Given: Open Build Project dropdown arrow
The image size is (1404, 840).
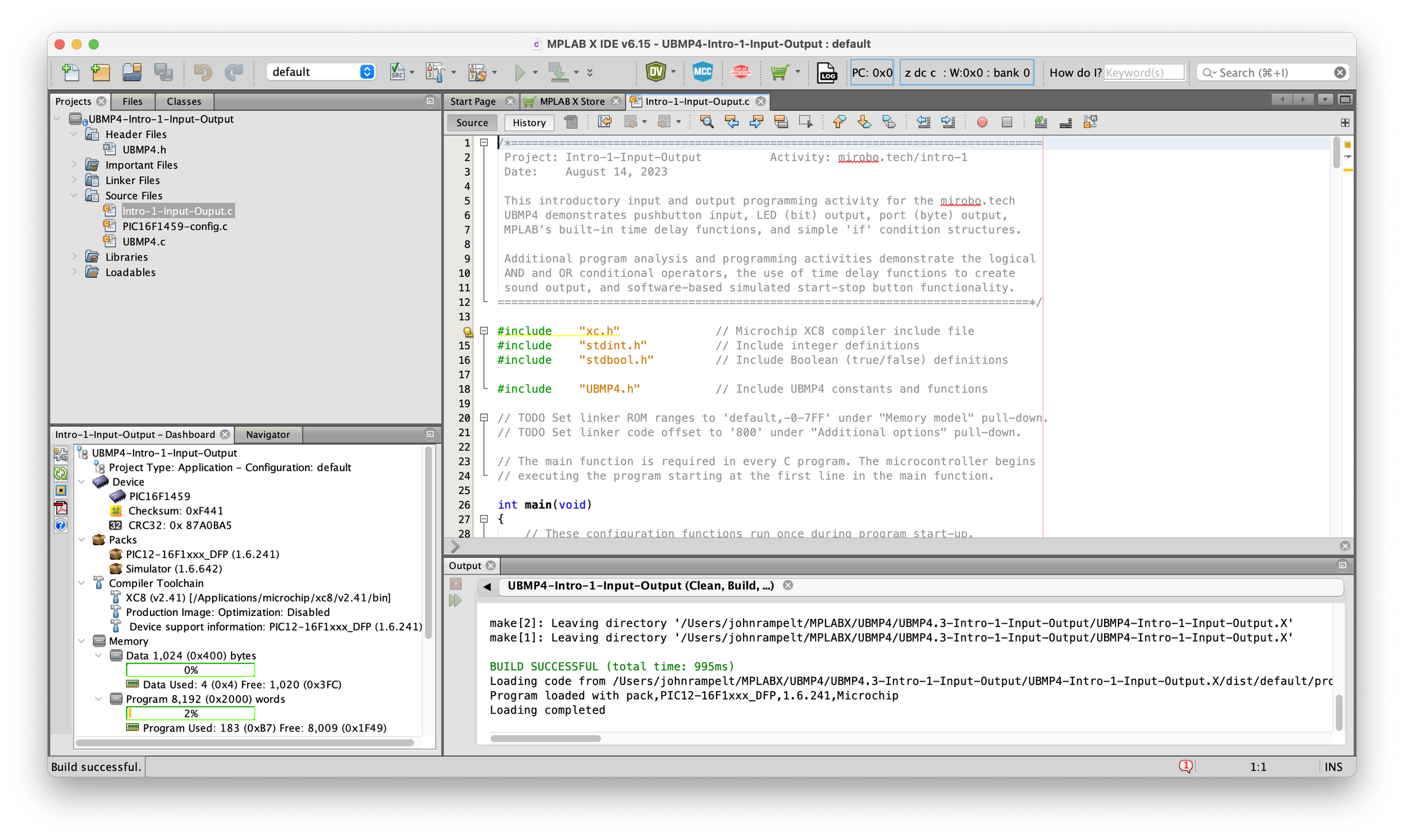Looking at the screenshot, I should [454, 72].
